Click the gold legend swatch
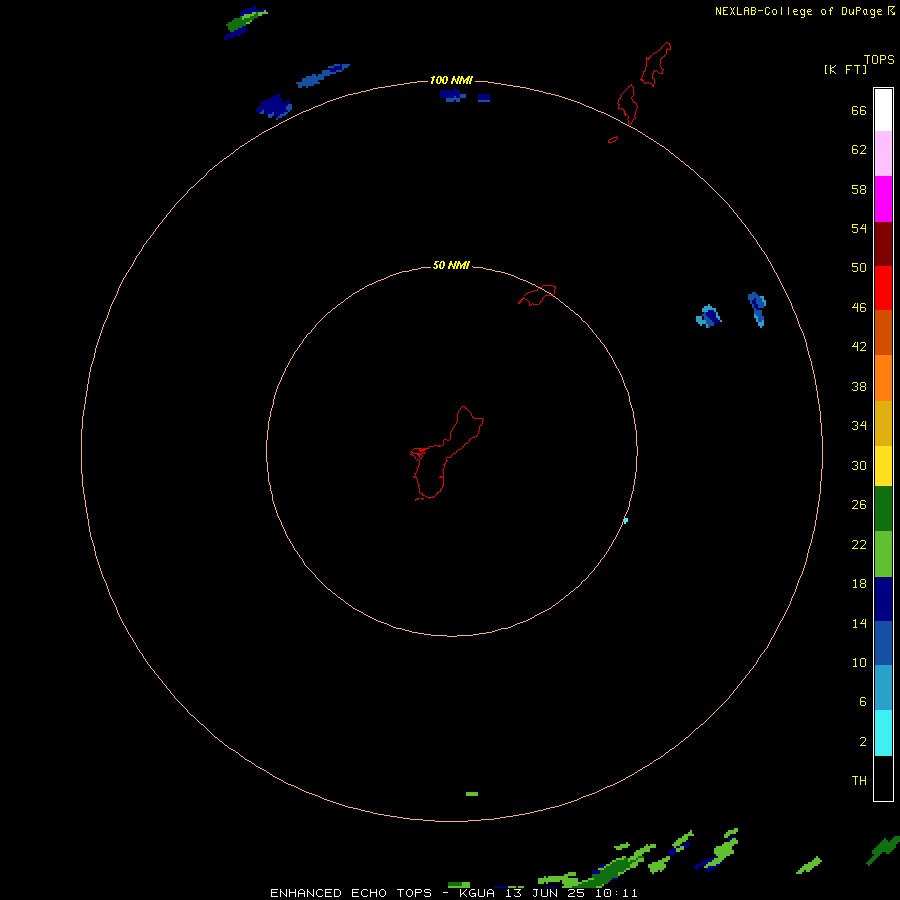The image size is (900, 900). (x=883, y=423)
